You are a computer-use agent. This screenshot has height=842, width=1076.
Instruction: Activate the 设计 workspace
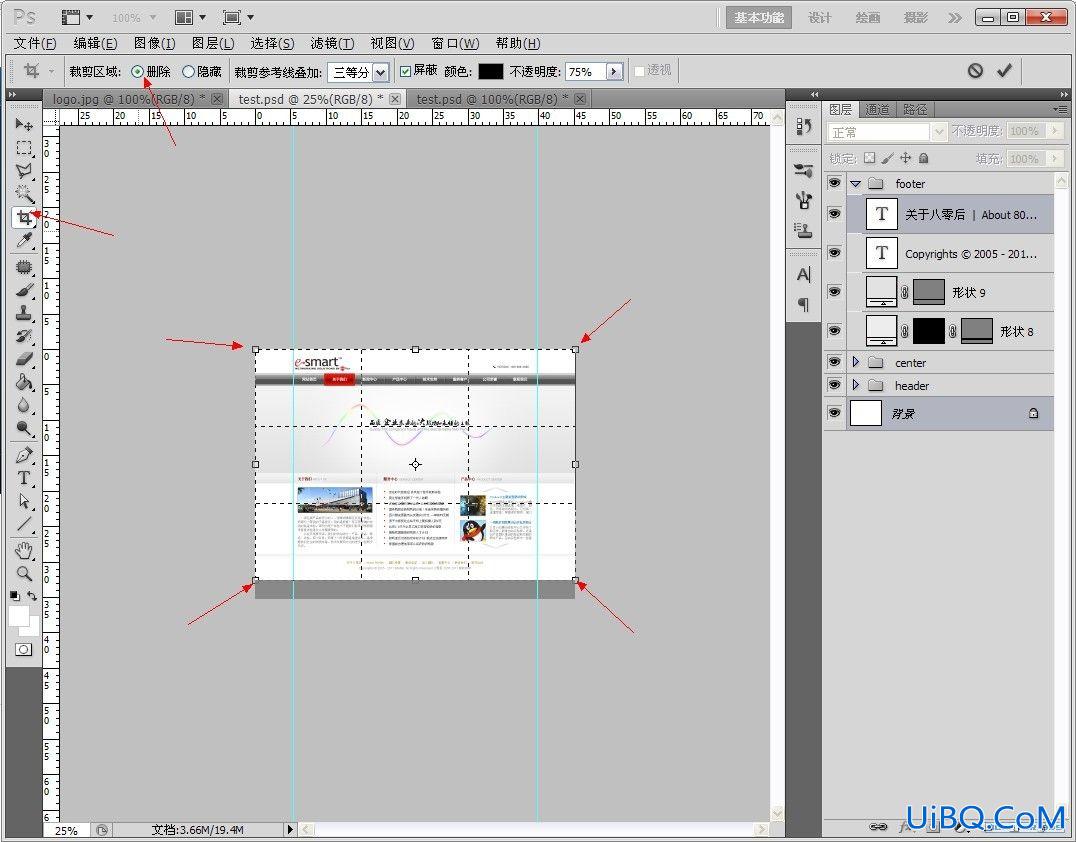coord(819,18)
